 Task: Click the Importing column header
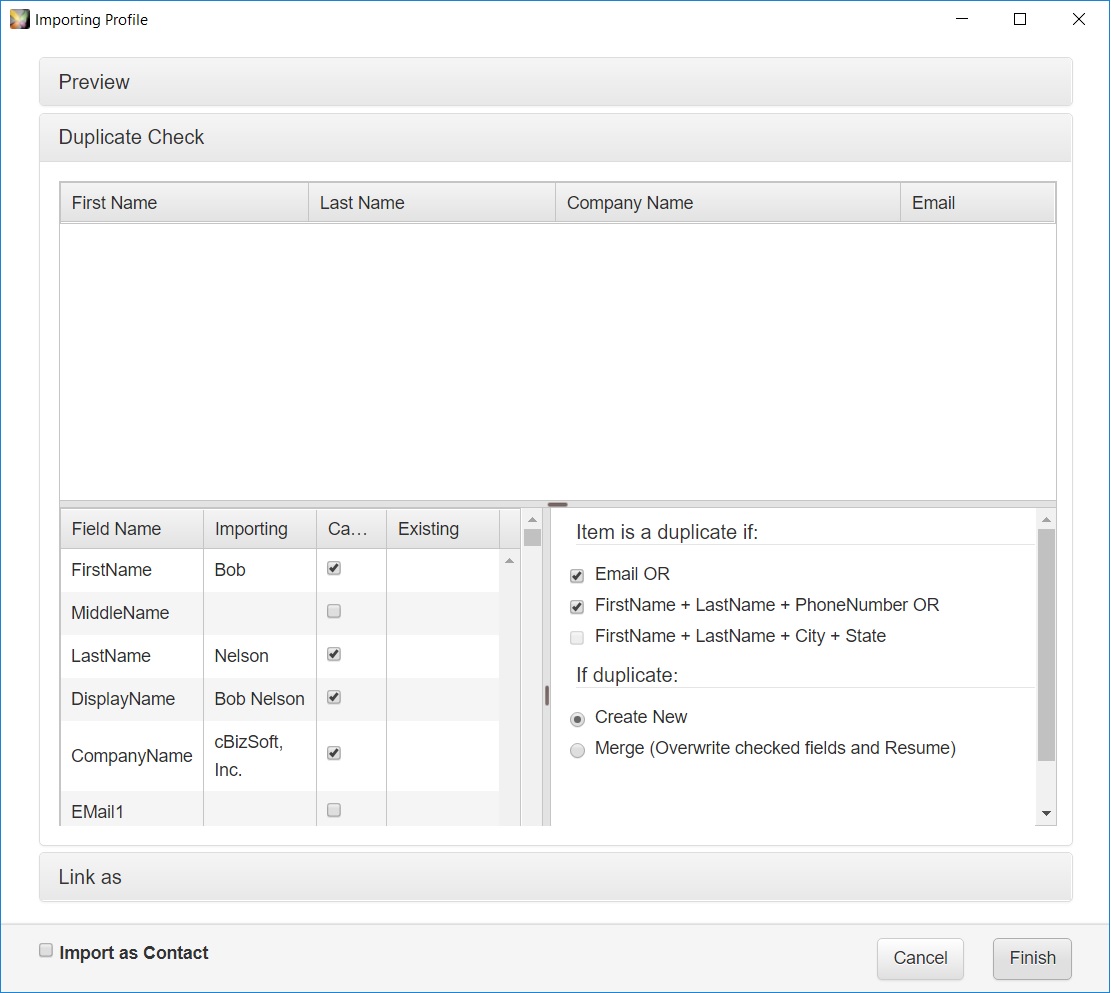point(260,529)
